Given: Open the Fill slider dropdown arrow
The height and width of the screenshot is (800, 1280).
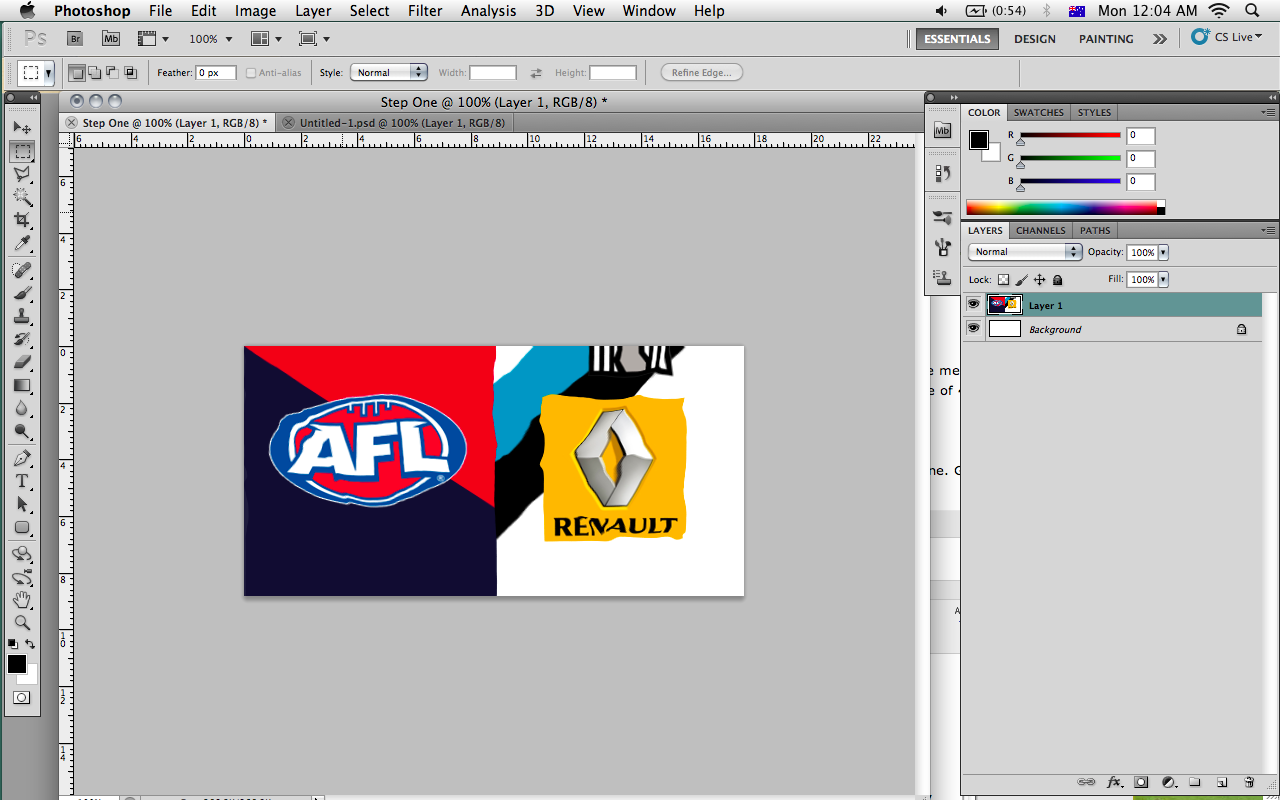Looking at the screenshot, I should pos(1162,280).
